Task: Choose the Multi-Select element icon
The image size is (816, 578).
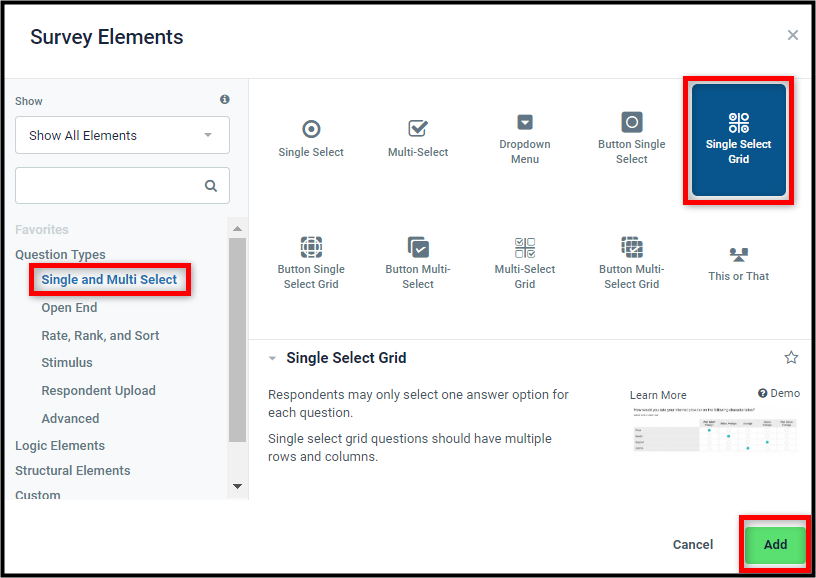Action: (x=418, y=128)
